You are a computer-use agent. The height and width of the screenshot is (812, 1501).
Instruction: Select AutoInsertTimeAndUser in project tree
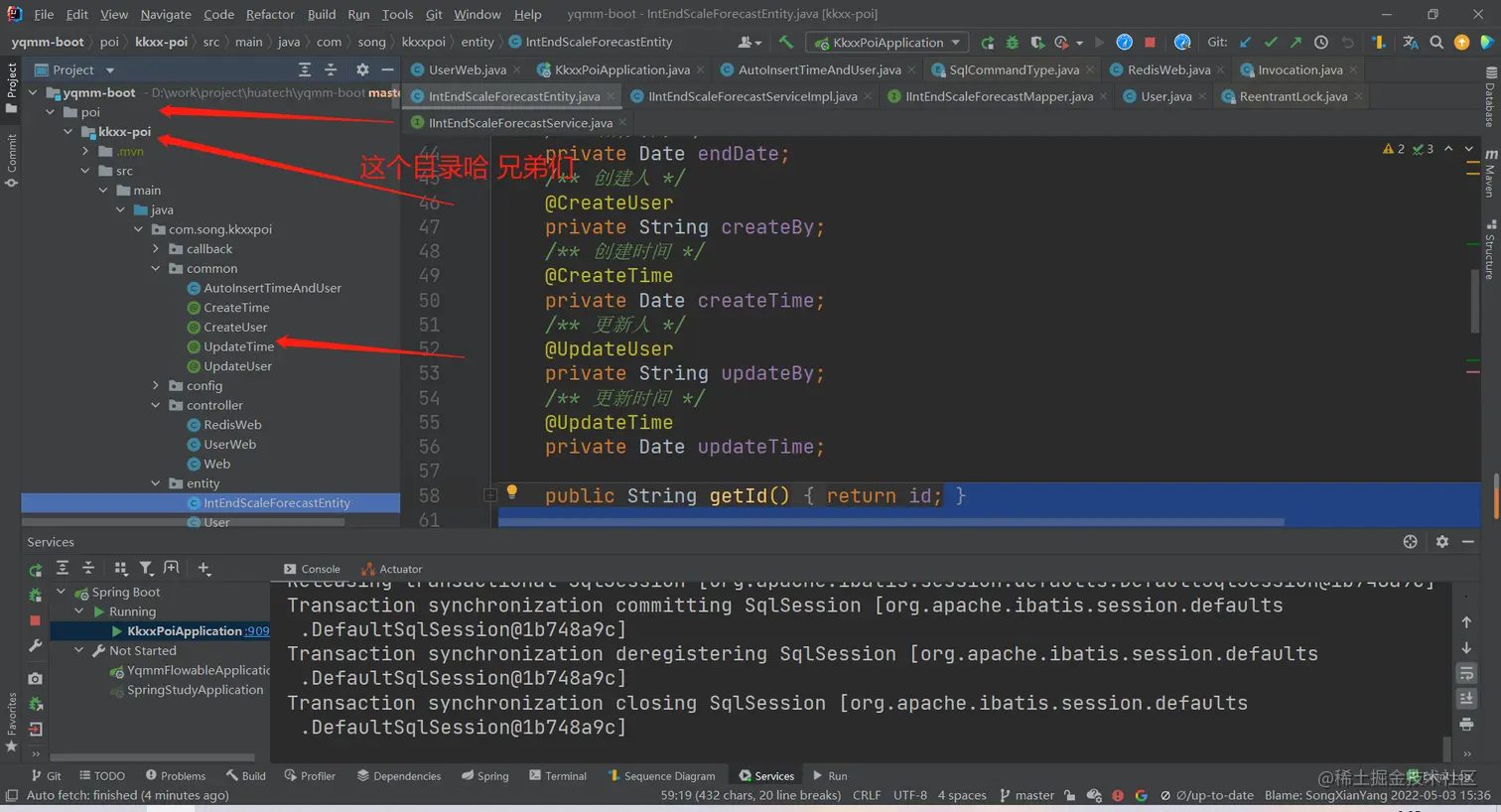(x=272, y=288)
